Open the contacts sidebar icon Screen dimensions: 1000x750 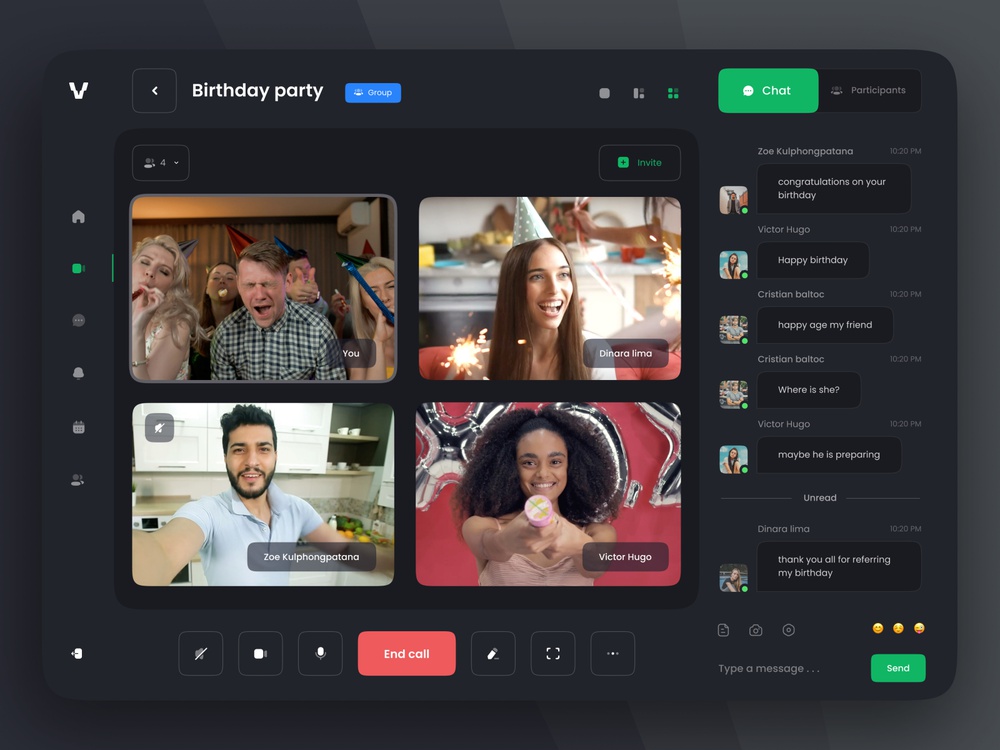[x=77, y=480]
